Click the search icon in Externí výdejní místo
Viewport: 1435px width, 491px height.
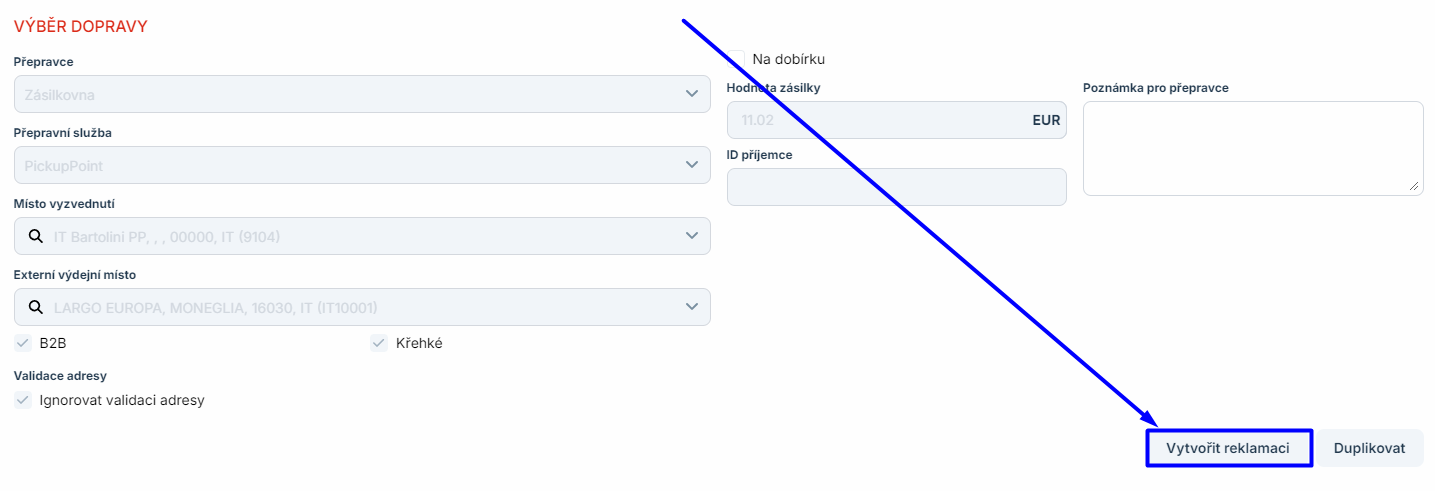pos(35,307)
